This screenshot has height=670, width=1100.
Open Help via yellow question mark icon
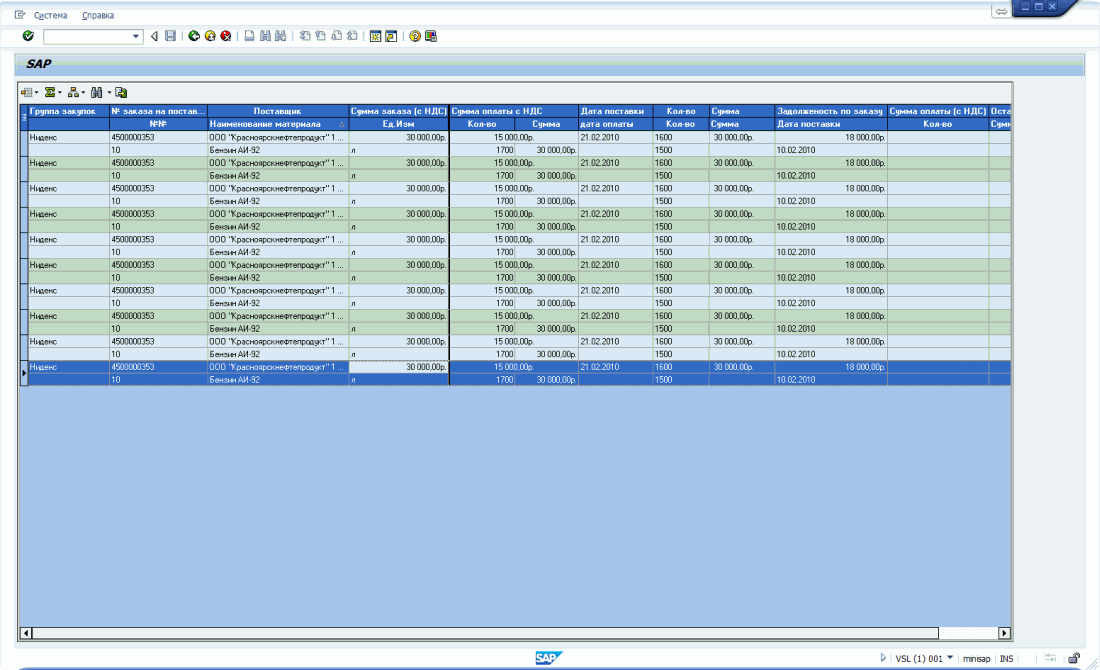point(415,36)
